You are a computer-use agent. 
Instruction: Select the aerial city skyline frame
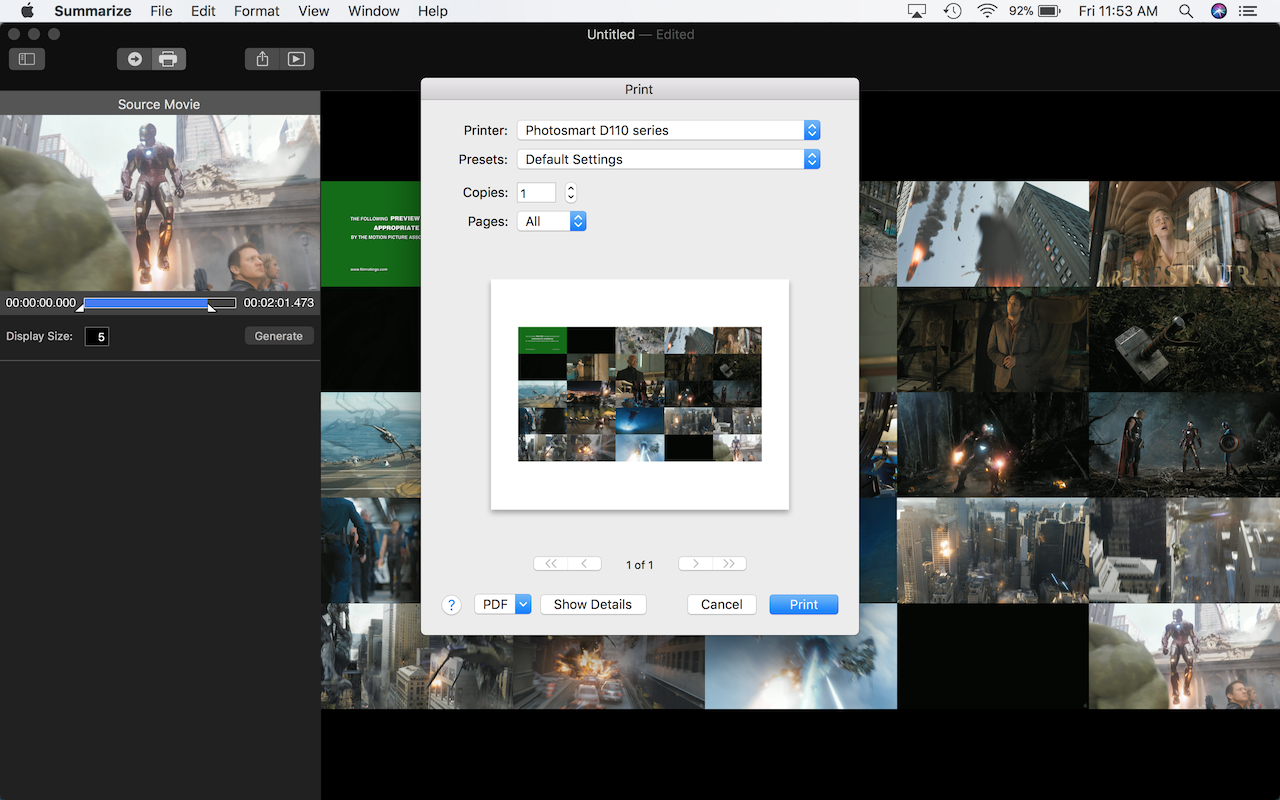pos(993,550)
